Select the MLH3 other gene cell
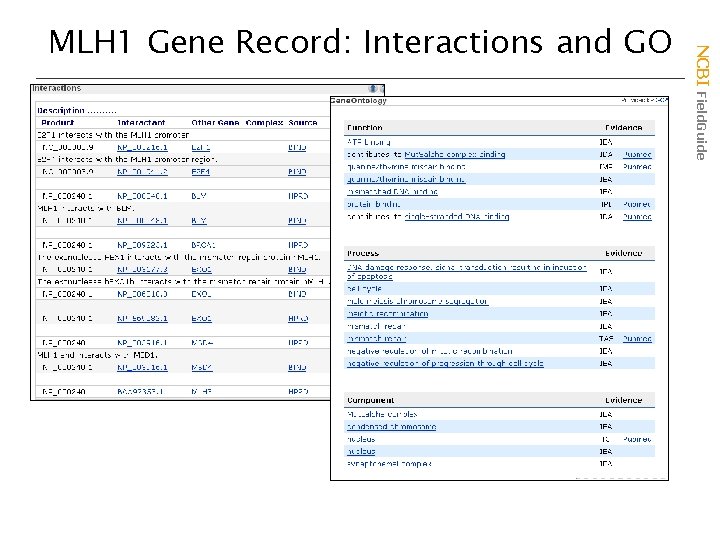This screenshot has height=540, width=720. coord(202,392)
